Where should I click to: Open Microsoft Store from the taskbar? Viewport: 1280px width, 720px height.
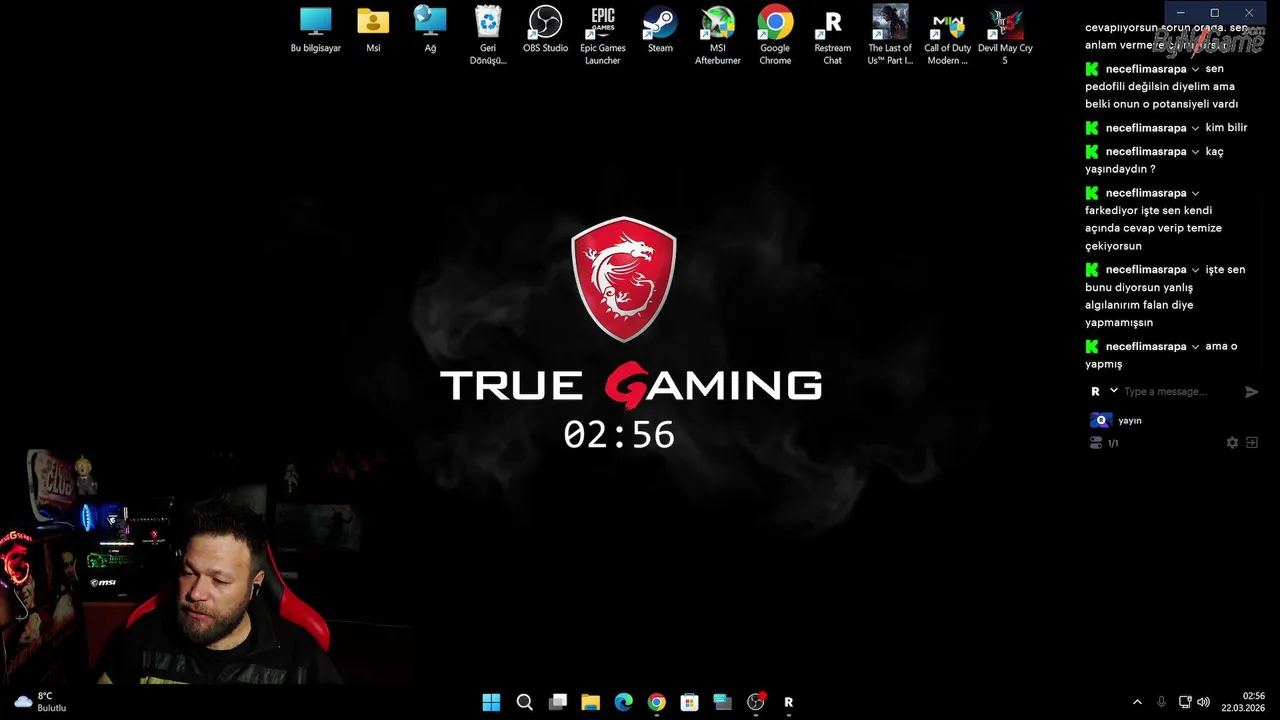[x=689, y=702]
